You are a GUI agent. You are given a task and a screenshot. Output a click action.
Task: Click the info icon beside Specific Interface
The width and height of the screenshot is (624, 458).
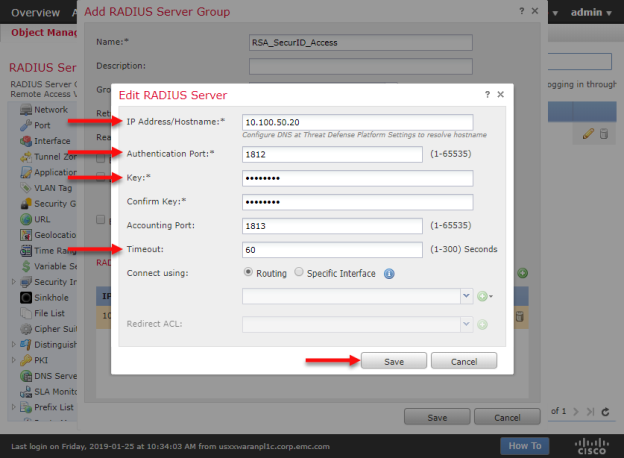point(389,273)
